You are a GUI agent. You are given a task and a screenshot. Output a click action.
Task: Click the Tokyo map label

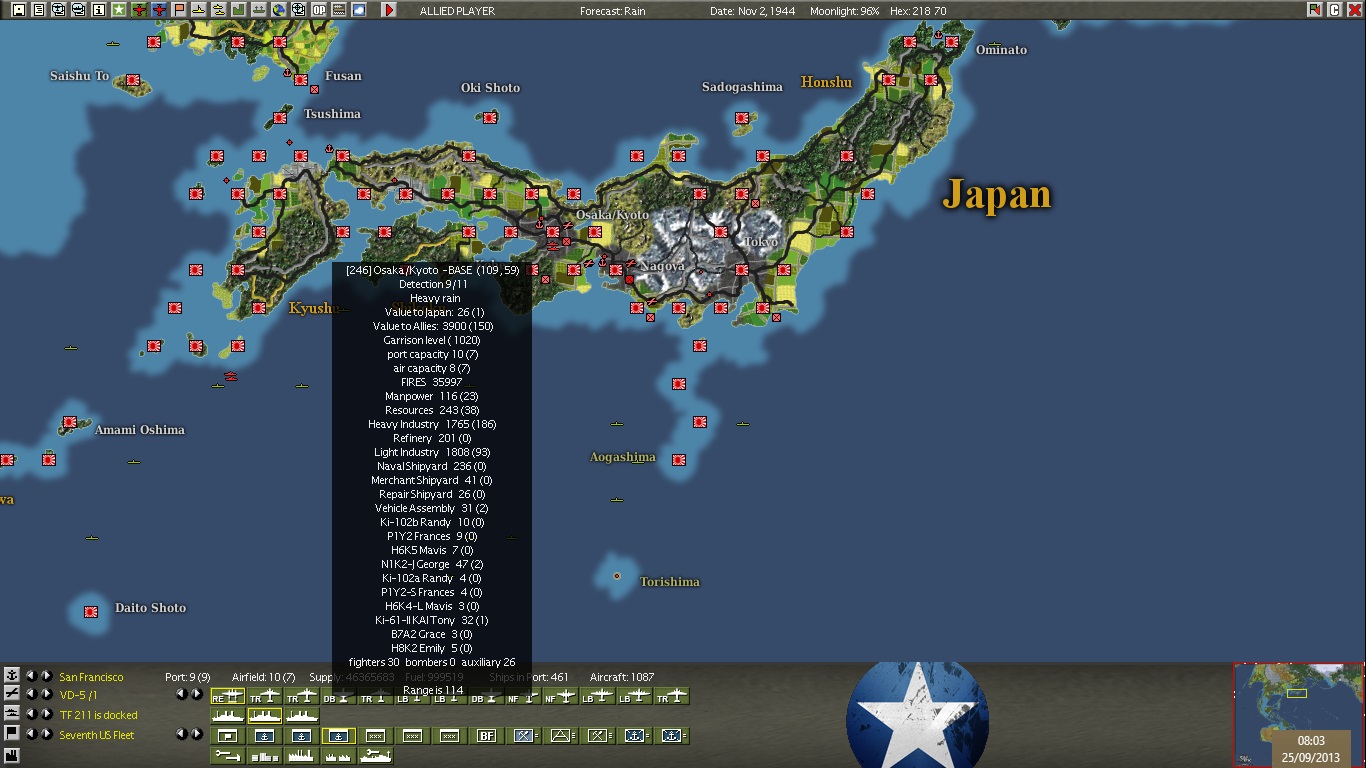[x=761, y=242]
